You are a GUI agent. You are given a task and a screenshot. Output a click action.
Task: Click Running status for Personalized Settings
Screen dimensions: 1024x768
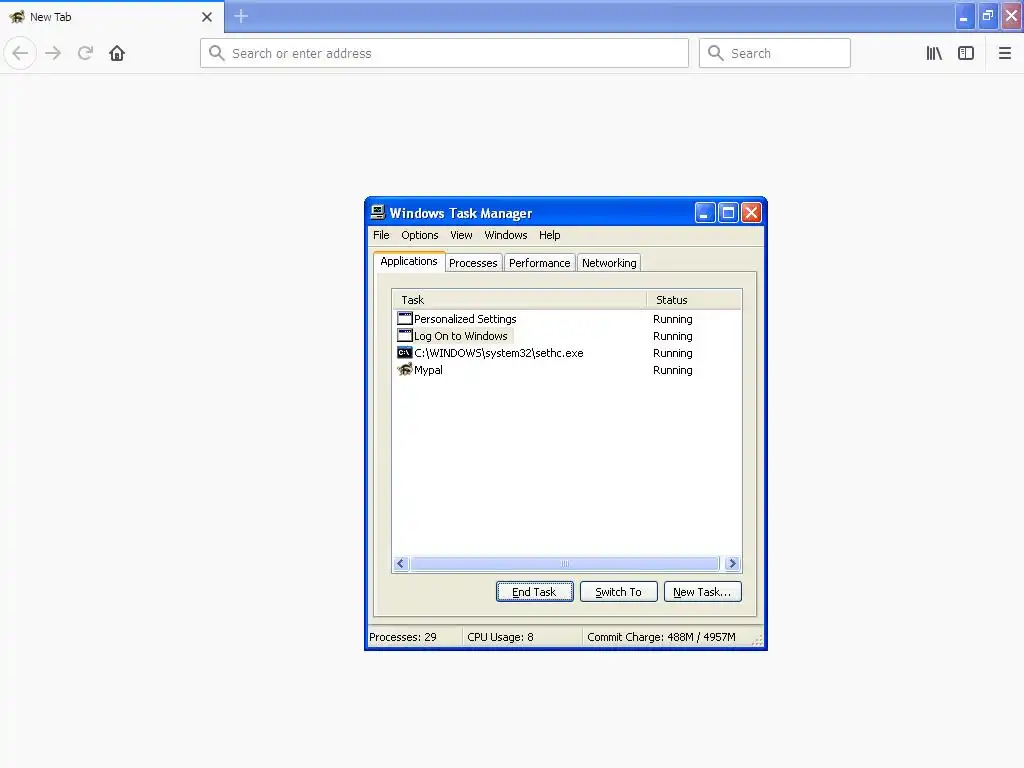[673, 319]
